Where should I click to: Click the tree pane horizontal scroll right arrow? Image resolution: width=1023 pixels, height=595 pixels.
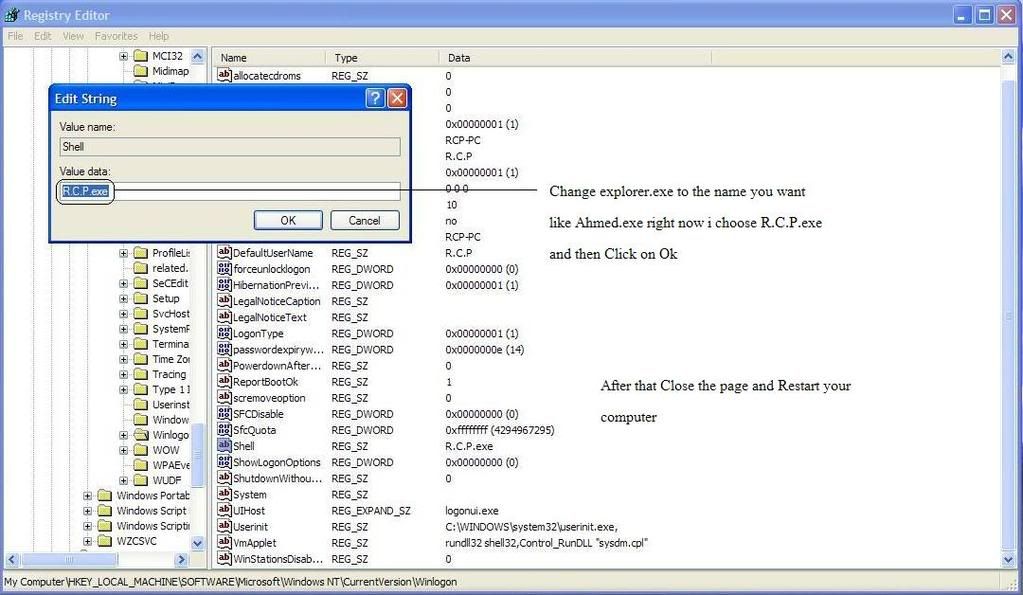182,559
